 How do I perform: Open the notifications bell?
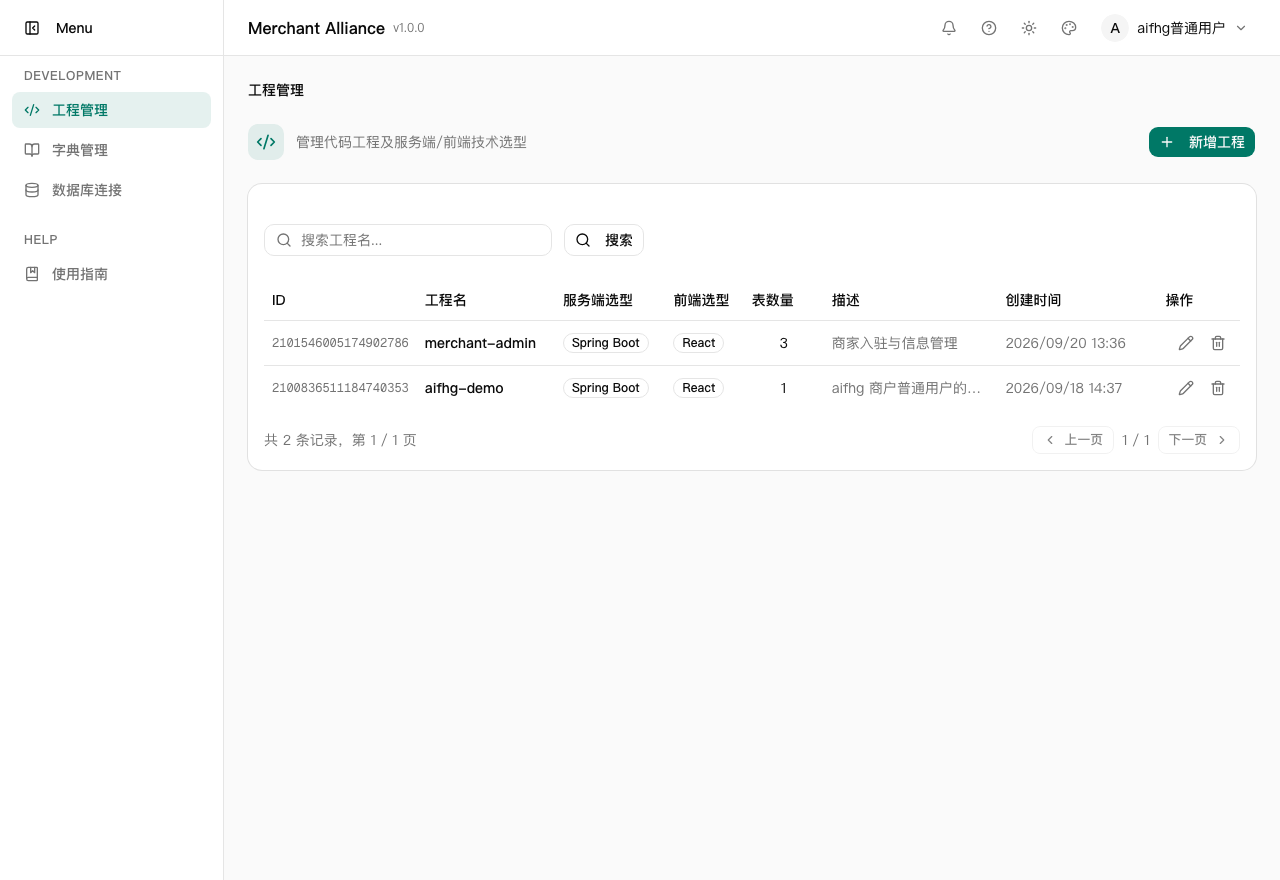pos(949,28)
